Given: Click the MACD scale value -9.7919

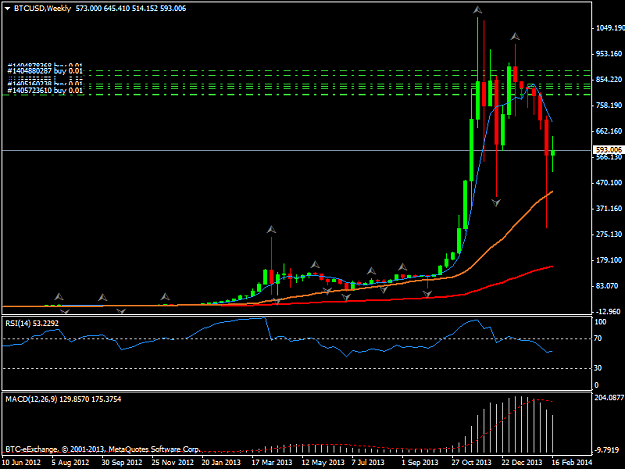Looking at the screenshot, I should [x=607, y=450].
